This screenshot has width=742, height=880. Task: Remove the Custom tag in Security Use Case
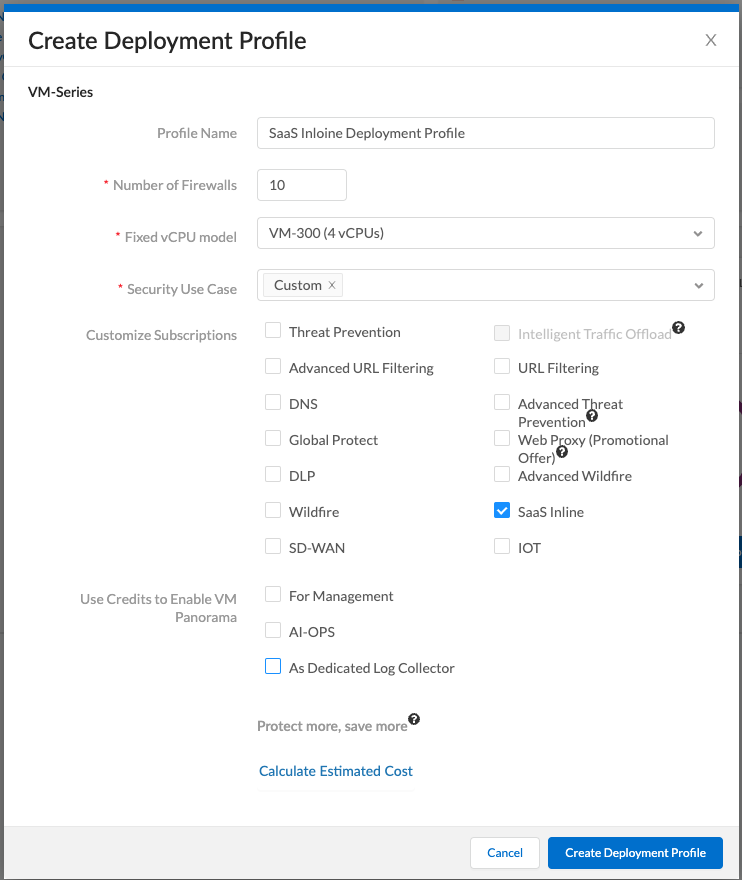tap(331, 285)
